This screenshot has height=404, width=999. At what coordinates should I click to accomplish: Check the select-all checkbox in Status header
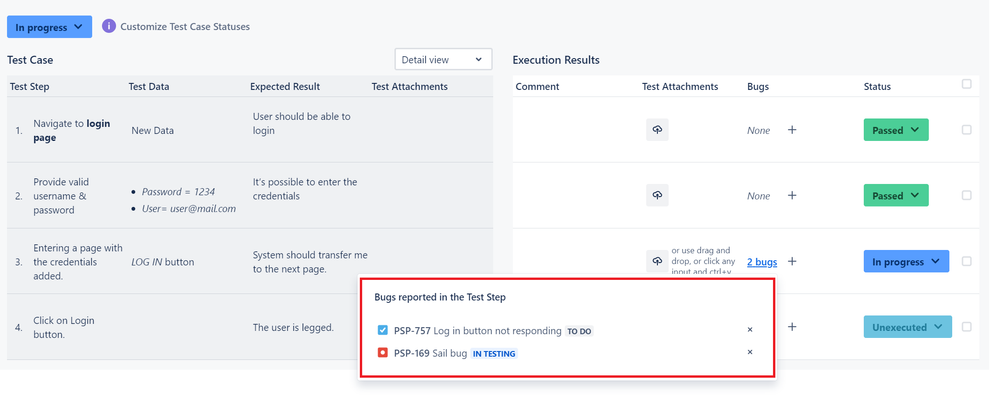(x=966, y=84)
